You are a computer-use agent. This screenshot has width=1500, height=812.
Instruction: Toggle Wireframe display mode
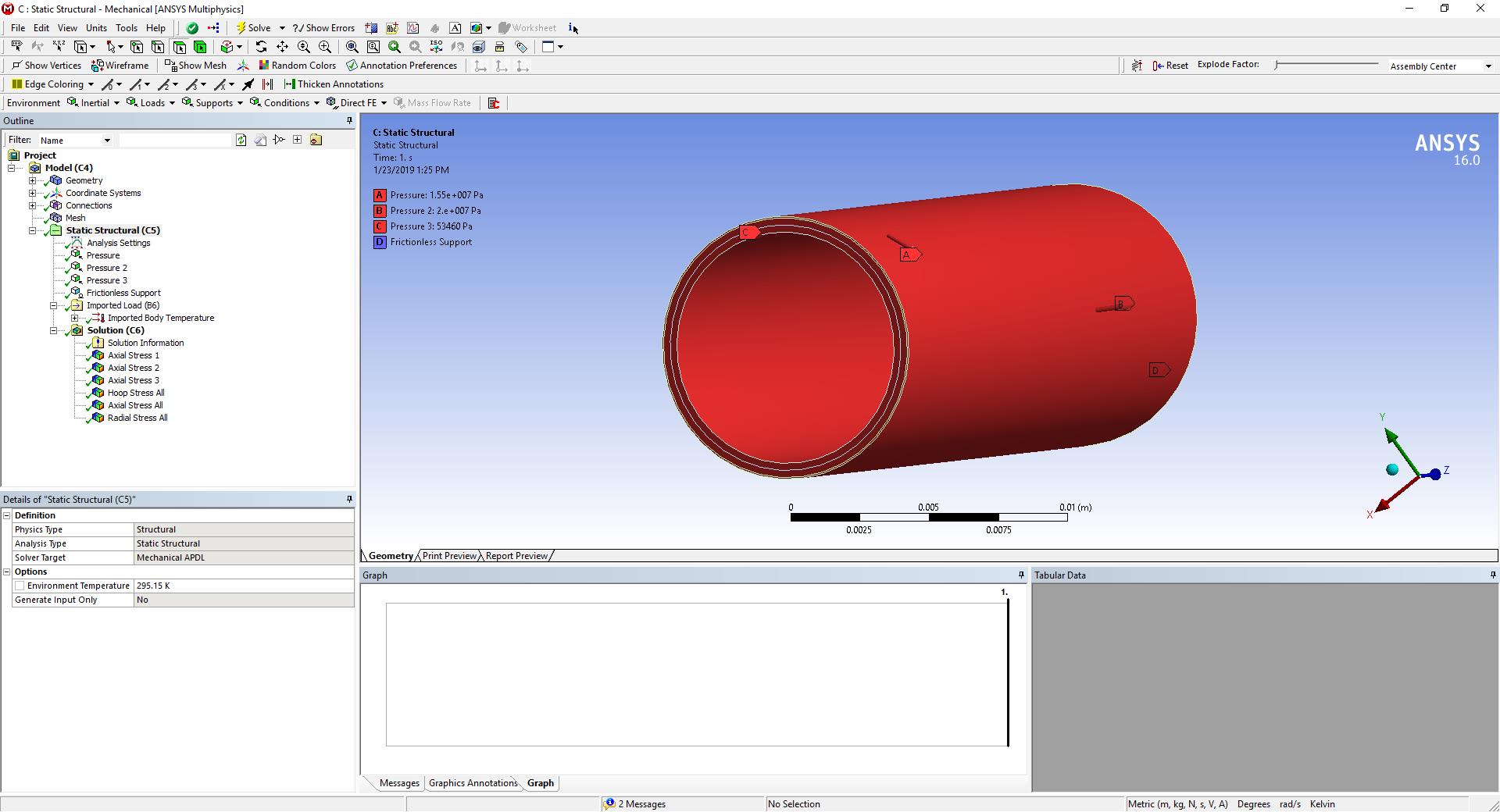120,66
